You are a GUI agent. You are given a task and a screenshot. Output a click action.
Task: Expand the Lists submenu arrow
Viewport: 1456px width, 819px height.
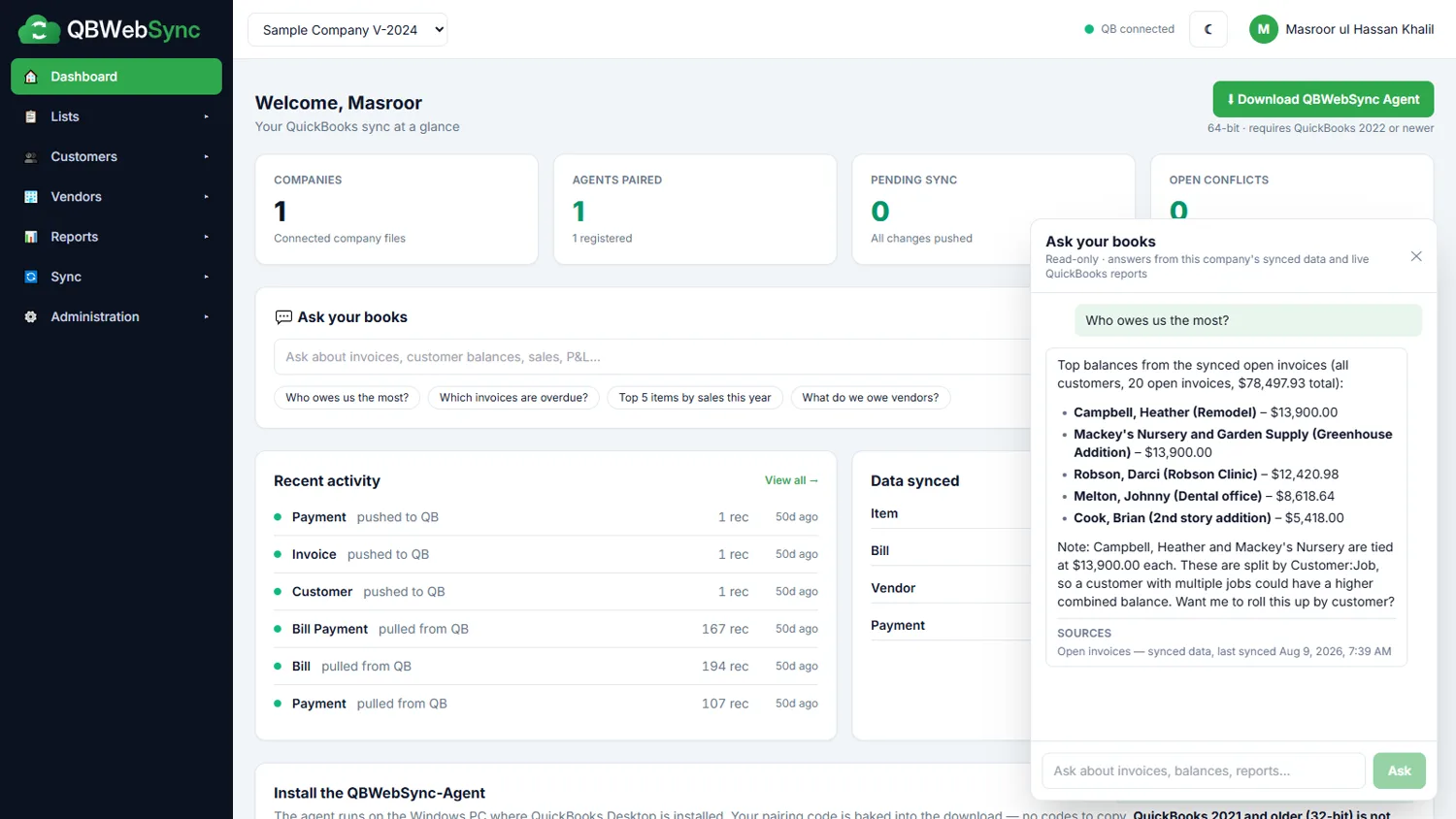[x=206, y=116]
